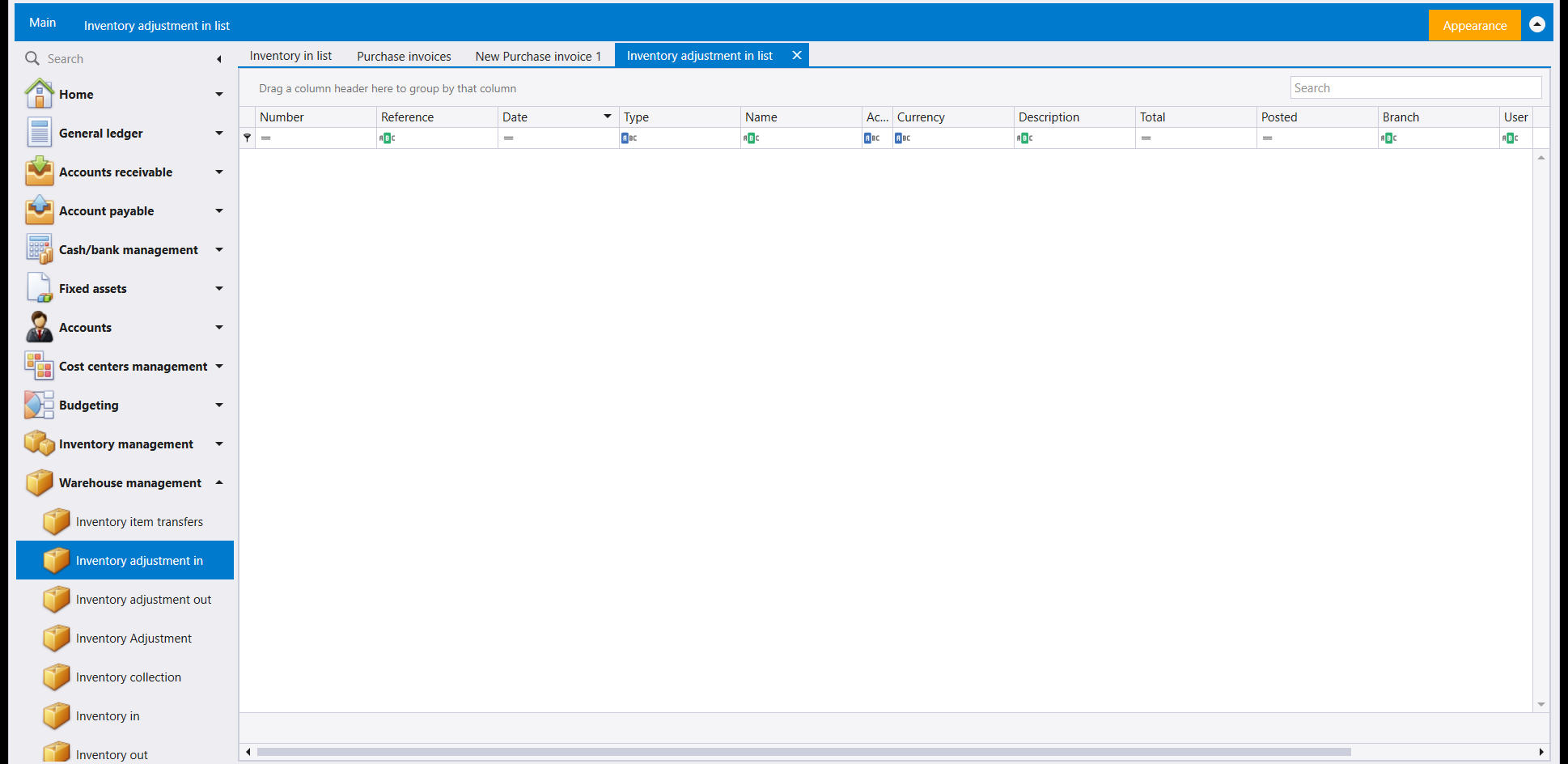Open the Date column dropdown arrow
This screenshot has width=1568, height=764.
point(608,117)
